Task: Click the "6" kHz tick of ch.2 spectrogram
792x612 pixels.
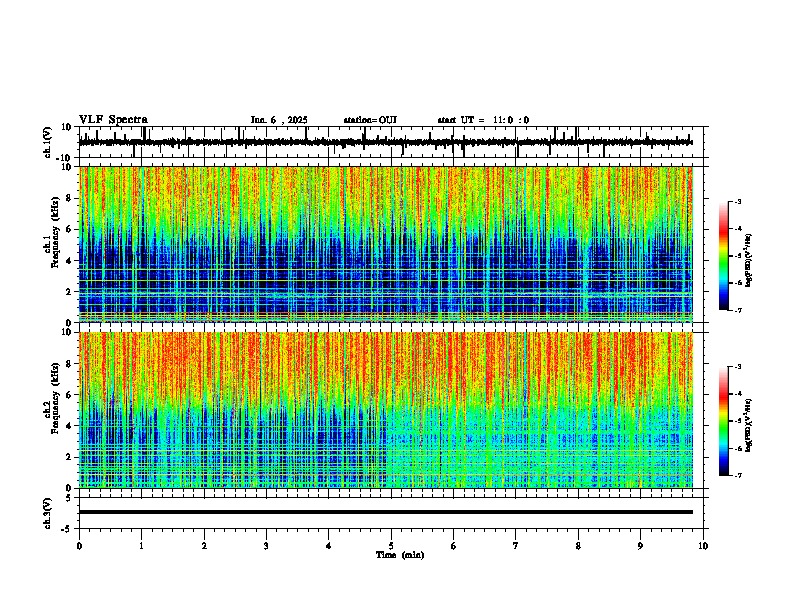Action: pos(70,394)
